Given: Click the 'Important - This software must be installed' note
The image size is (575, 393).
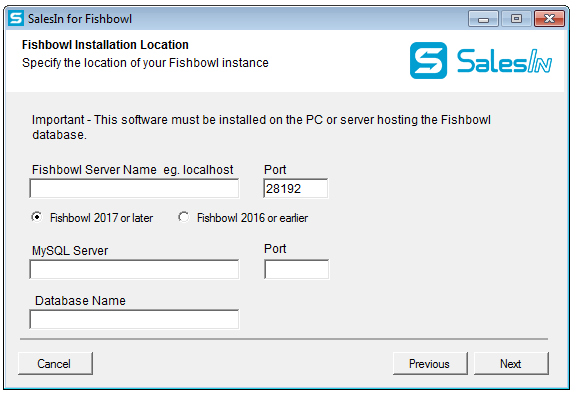Looking at the screenshot, I should coord(261,127).
